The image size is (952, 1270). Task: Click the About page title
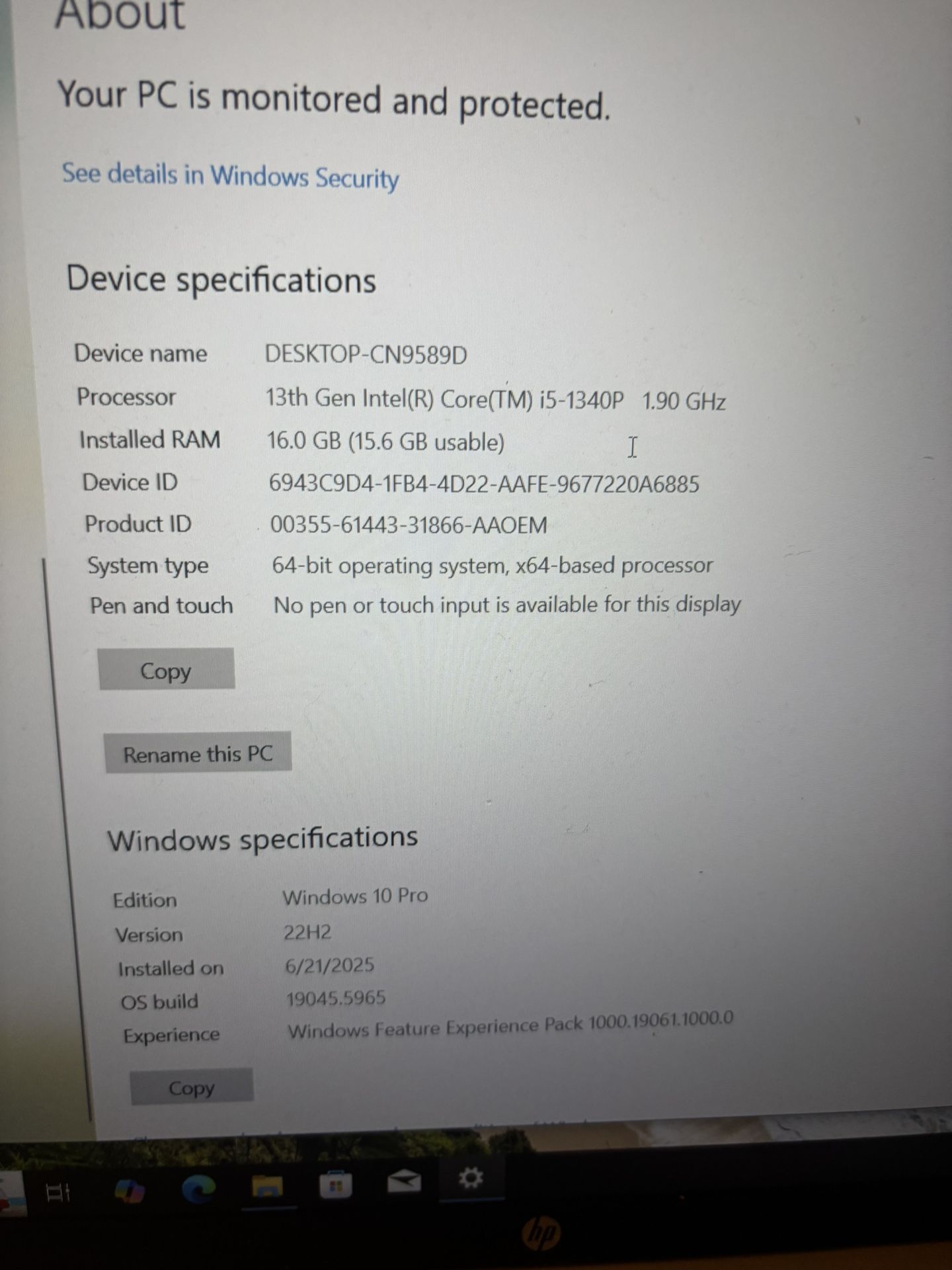pyautogui.click(x=120, y=15)
